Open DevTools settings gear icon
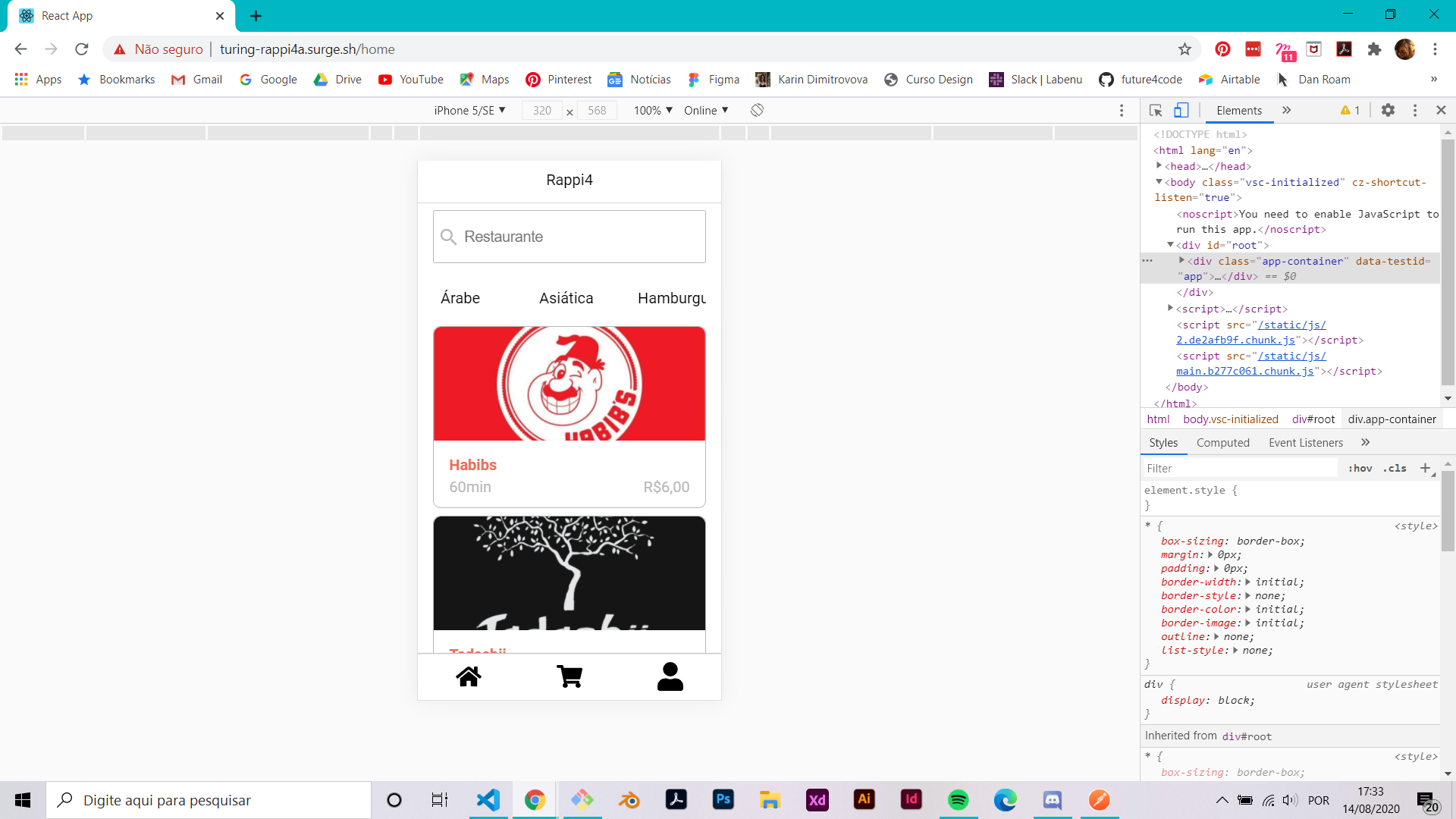 (1388, 110)
